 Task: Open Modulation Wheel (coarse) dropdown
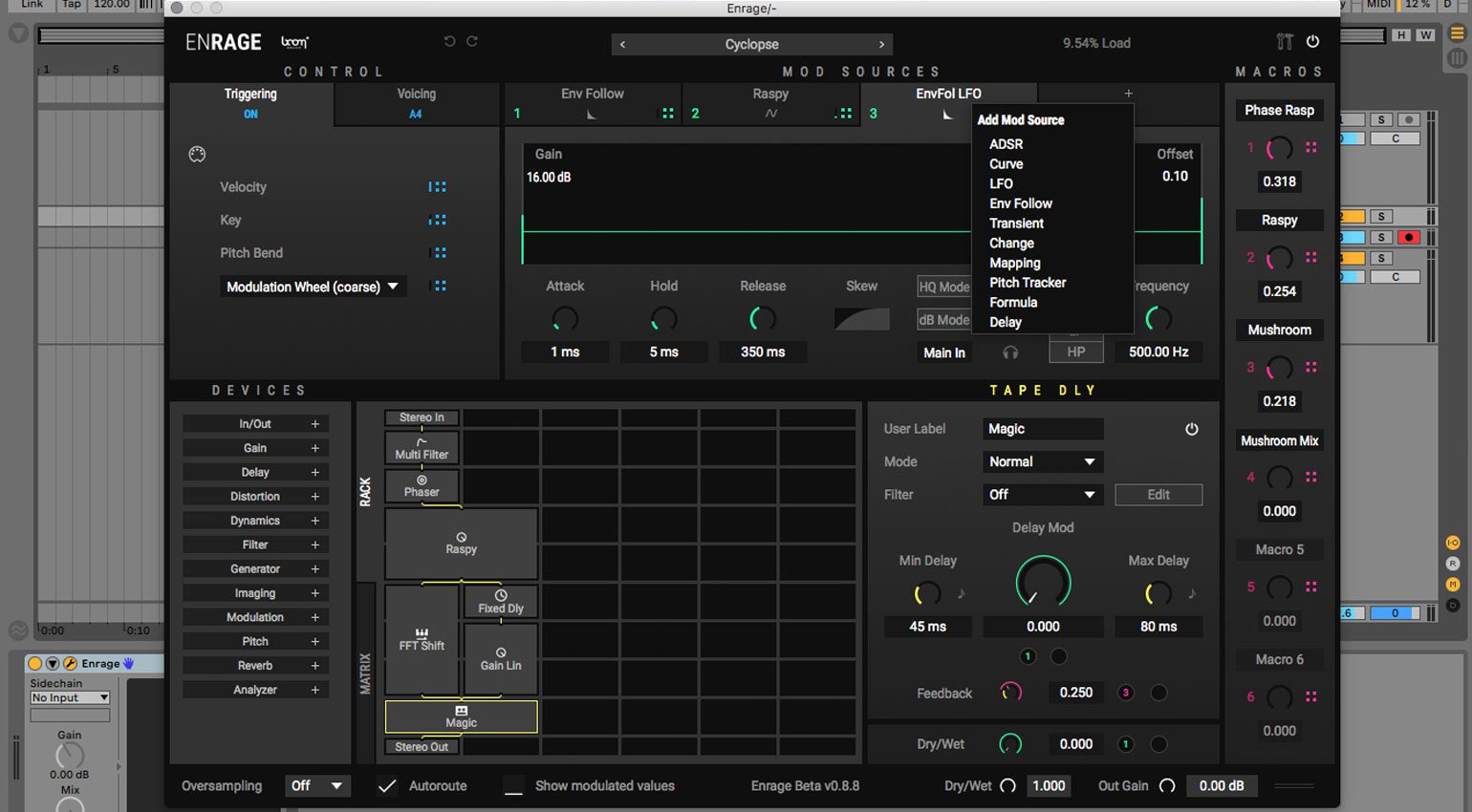313,287
